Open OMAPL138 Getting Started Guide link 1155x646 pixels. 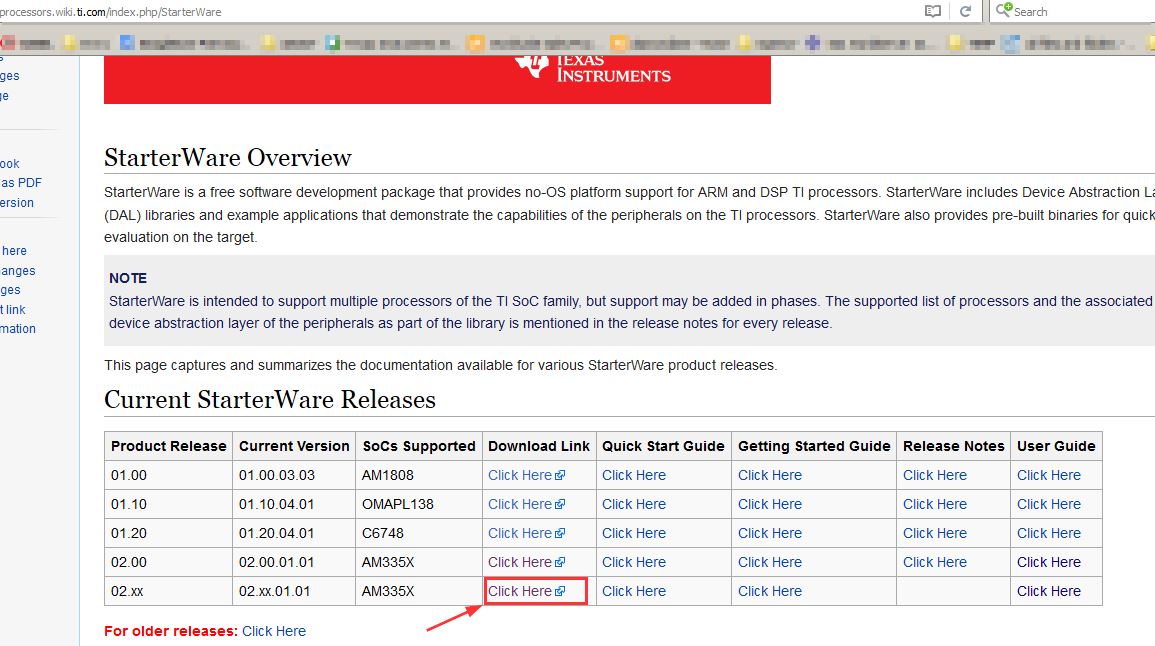point(770,504)
